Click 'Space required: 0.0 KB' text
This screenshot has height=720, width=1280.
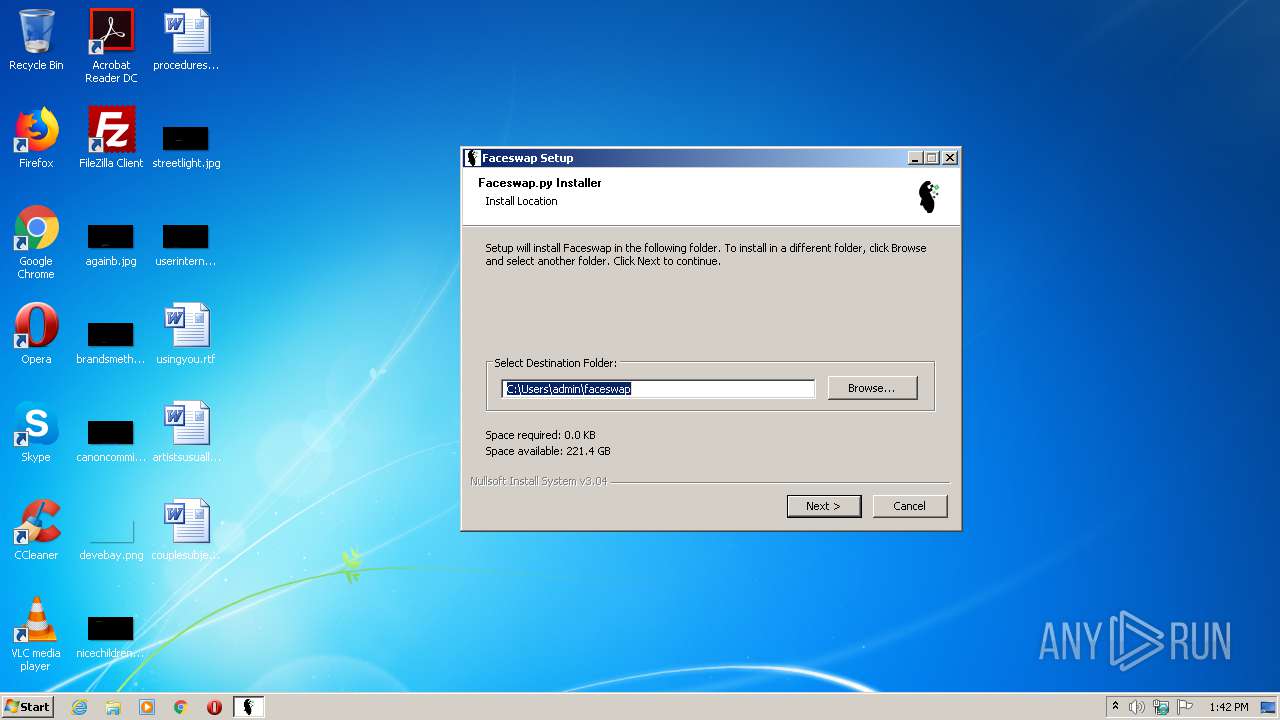tap(540, 435)
